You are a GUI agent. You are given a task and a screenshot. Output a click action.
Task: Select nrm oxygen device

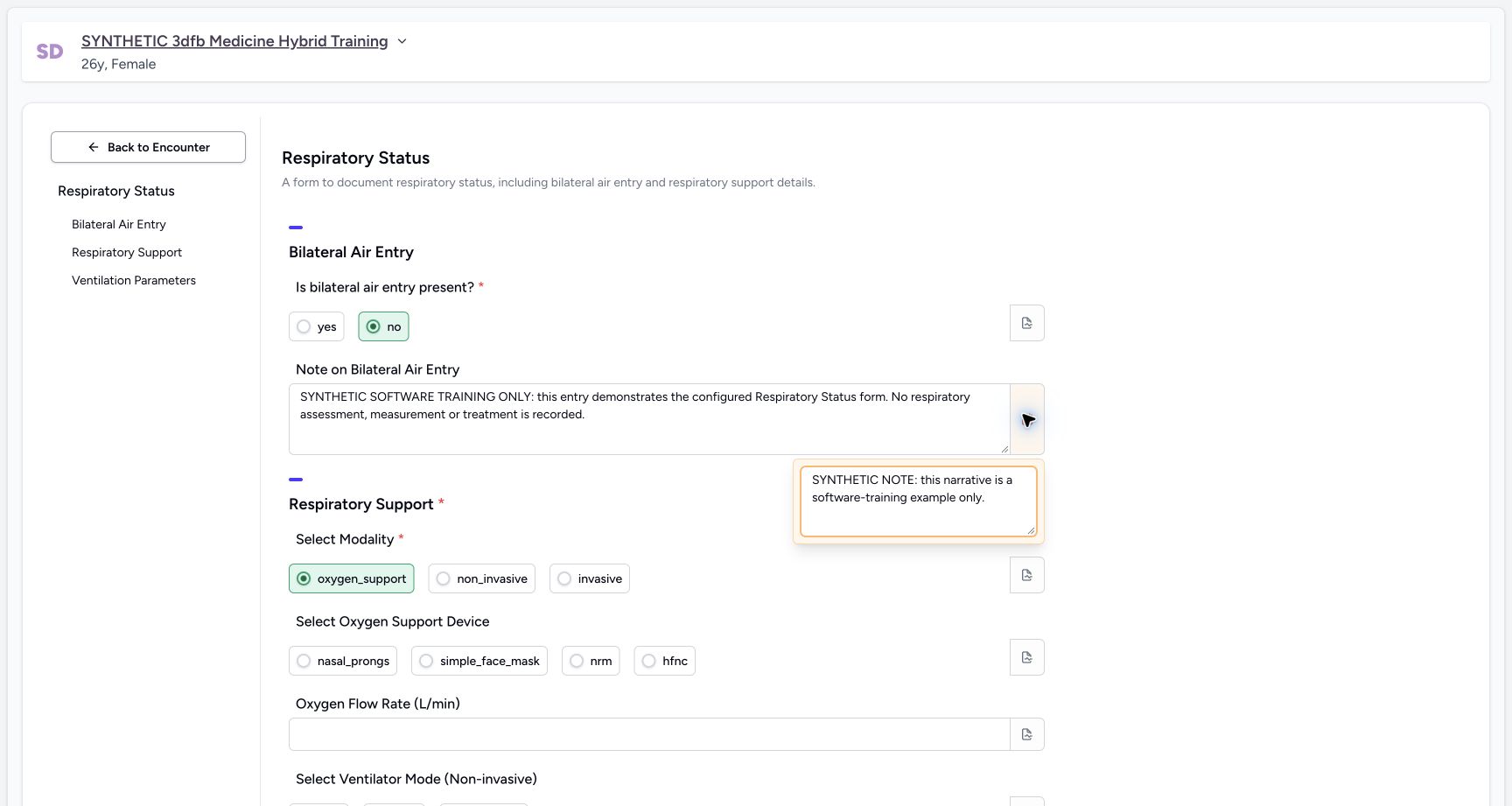click(x=591, y=661)
